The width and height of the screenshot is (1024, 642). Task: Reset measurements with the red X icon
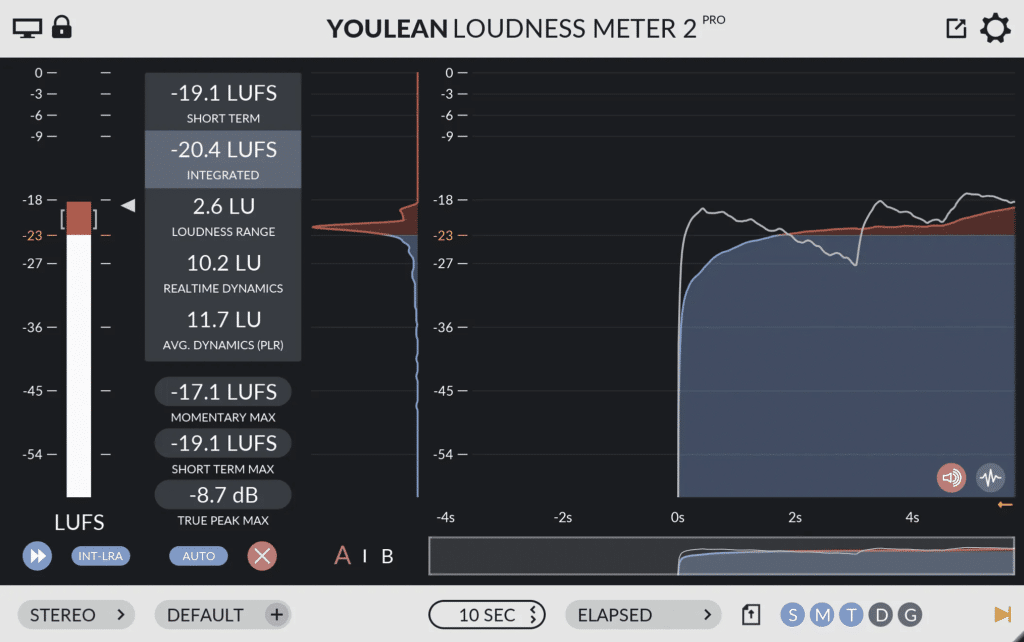(262, 556)
